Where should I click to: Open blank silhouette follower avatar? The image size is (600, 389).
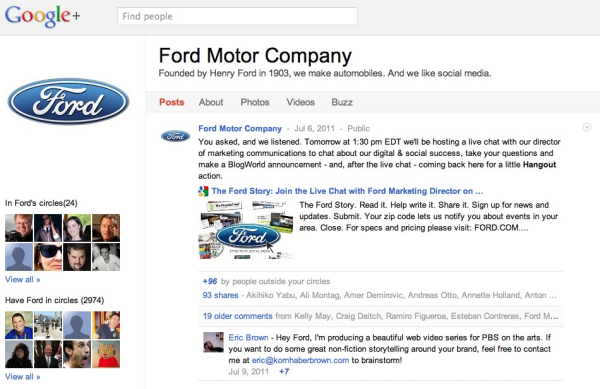click(77, 325)
